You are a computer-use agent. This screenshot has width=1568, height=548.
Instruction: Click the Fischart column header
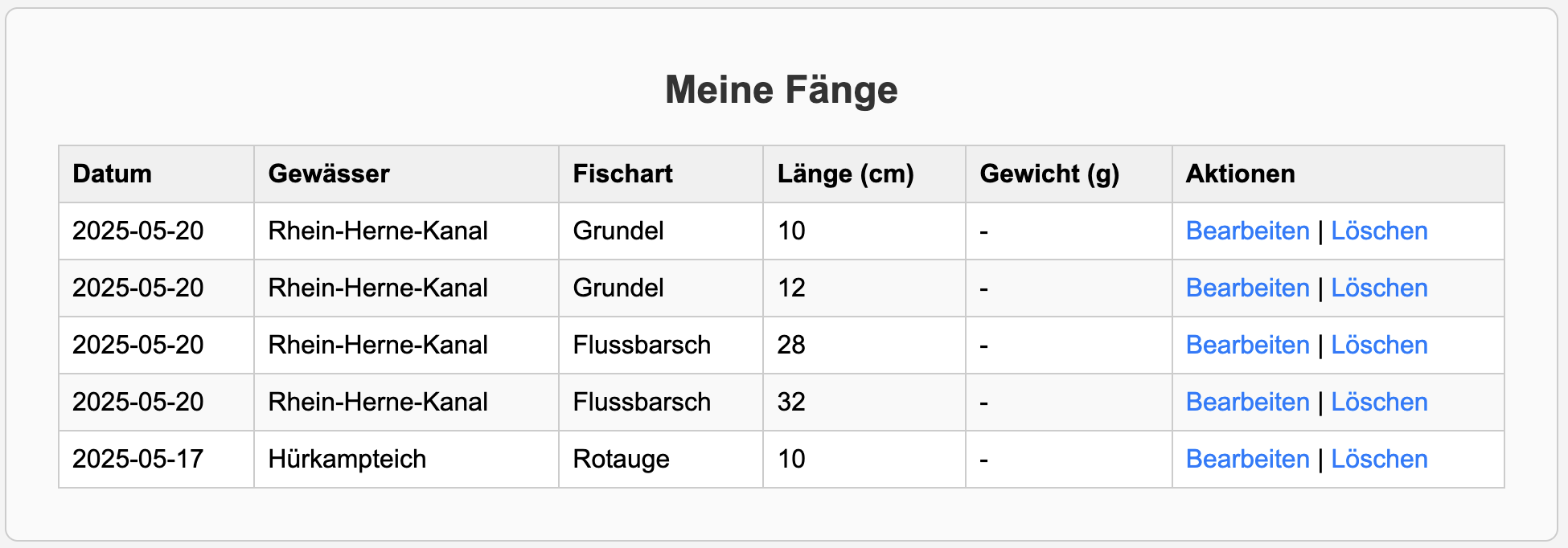tap(661, 174)
